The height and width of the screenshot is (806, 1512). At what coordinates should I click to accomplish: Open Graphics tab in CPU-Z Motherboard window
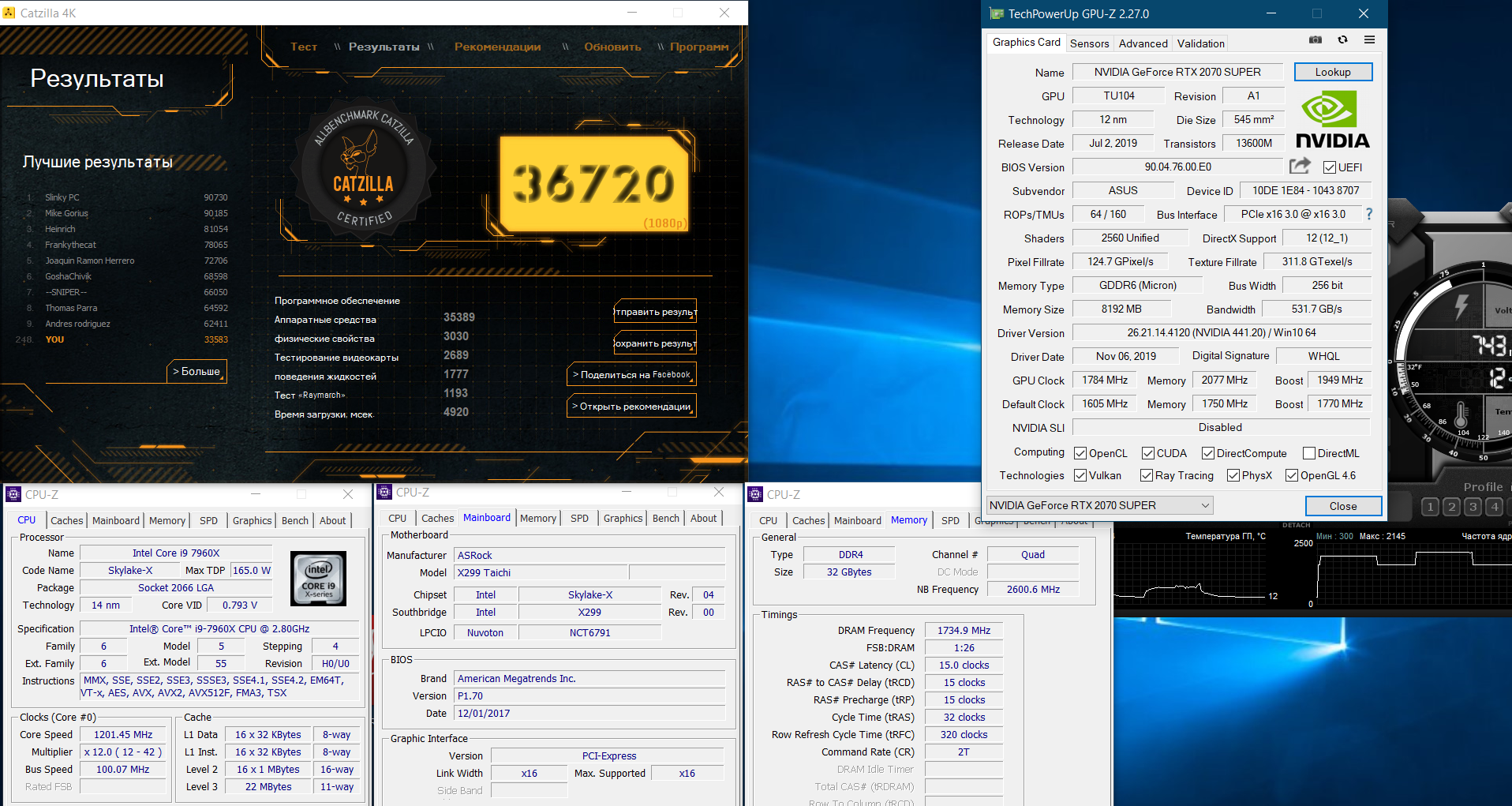[623, 518]
